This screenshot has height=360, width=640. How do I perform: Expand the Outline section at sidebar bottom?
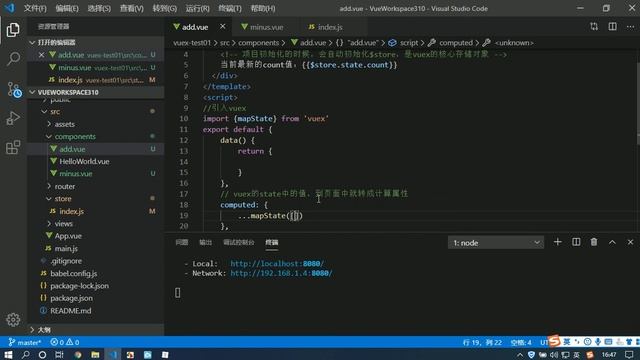(x=32, y=329)
